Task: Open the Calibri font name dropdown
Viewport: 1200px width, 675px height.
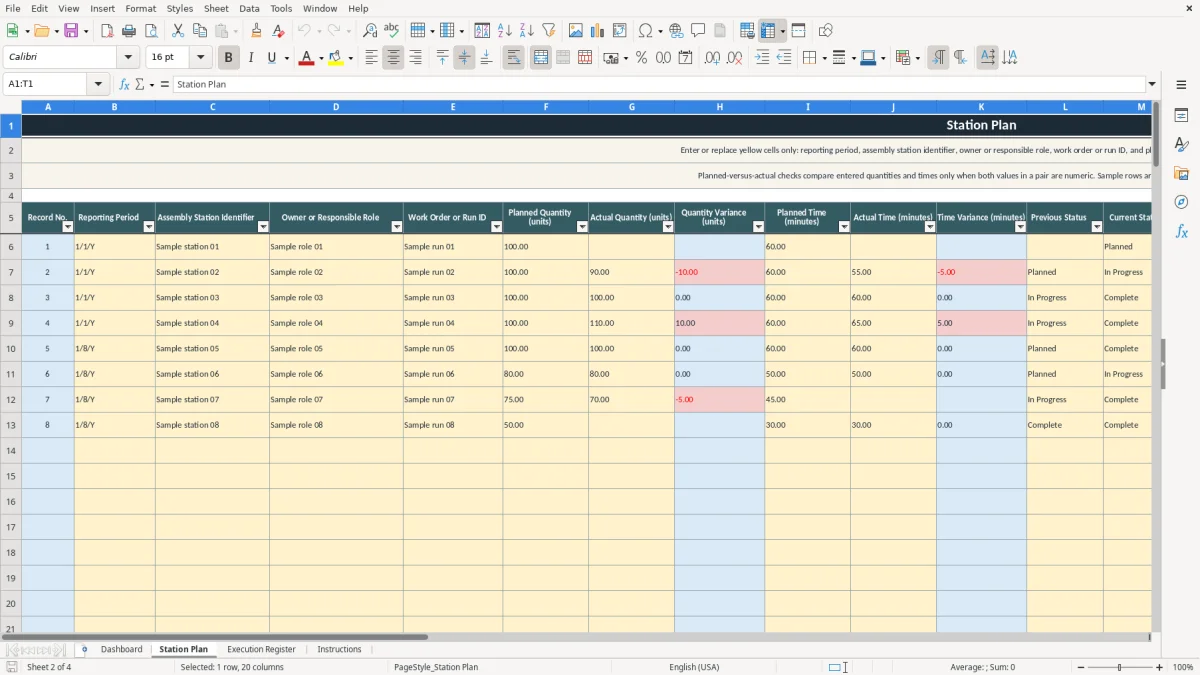Action: point(128,58)
